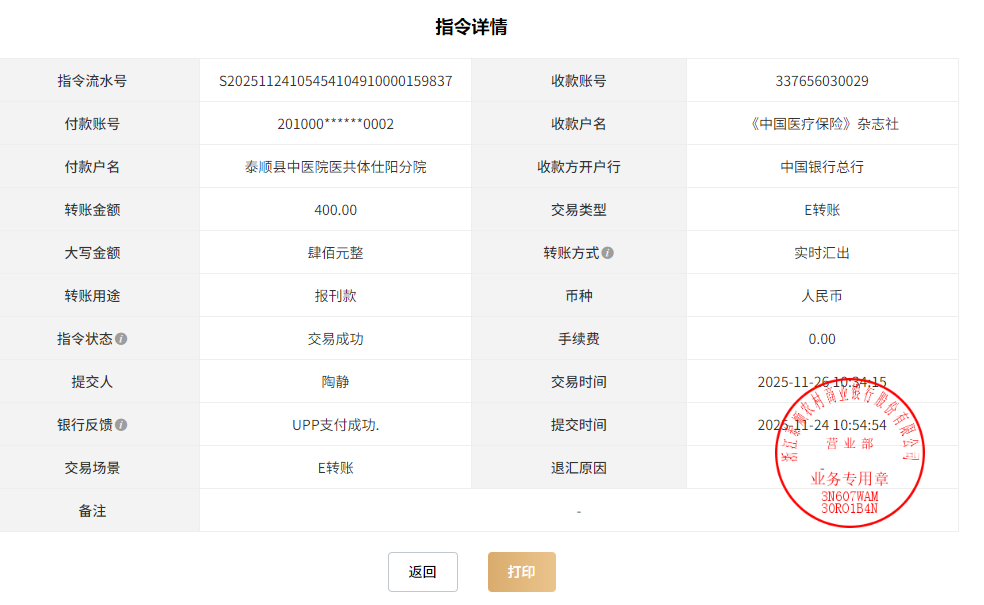
Task: Click the 报刊款 transfer purpose value
Action: [x=335, y=296]
